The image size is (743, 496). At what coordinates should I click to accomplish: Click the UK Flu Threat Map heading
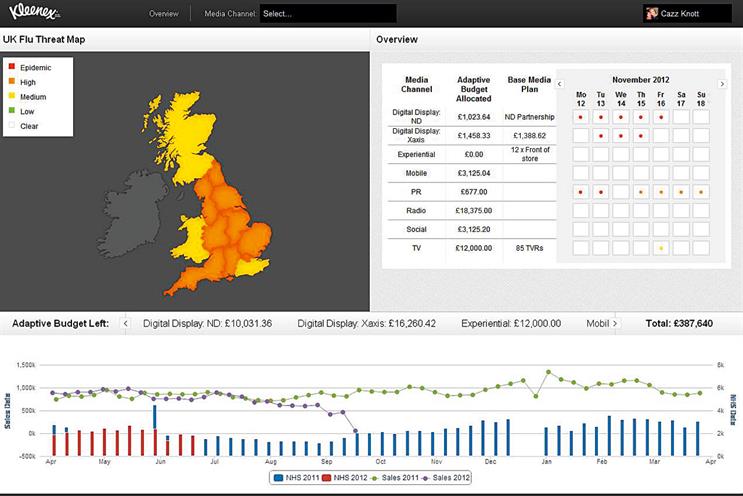coord(44,39)
